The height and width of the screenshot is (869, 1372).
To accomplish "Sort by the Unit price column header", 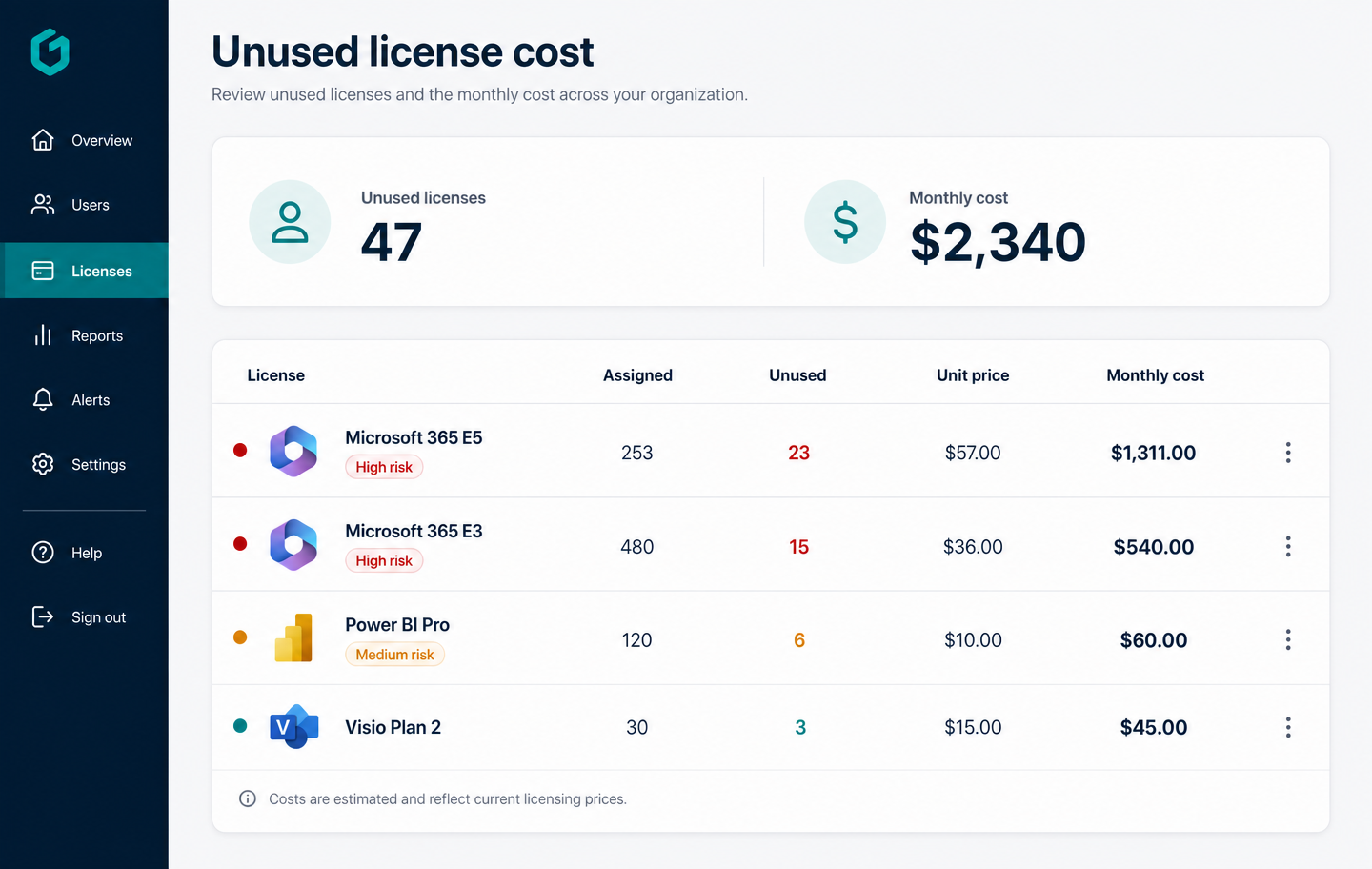I will [973, 375].
